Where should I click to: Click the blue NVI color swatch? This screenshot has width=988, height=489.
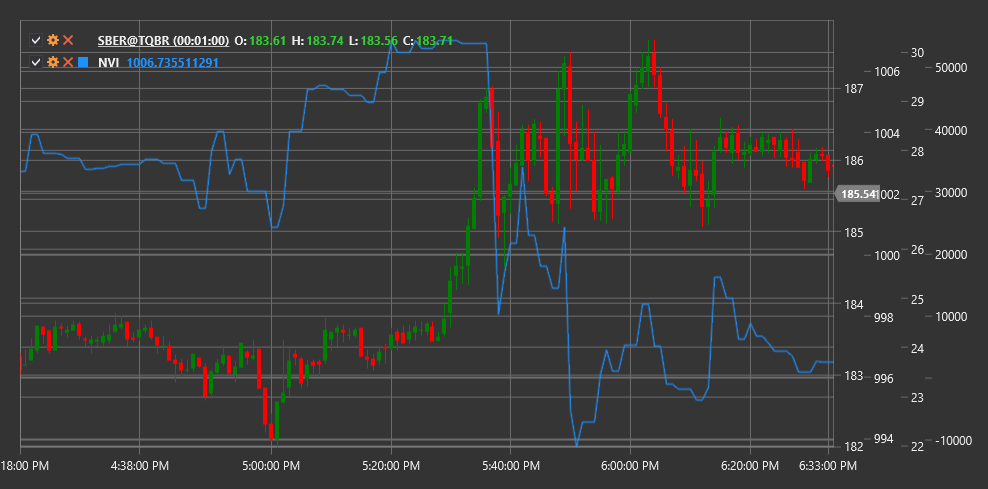click(x=83, y=62)
